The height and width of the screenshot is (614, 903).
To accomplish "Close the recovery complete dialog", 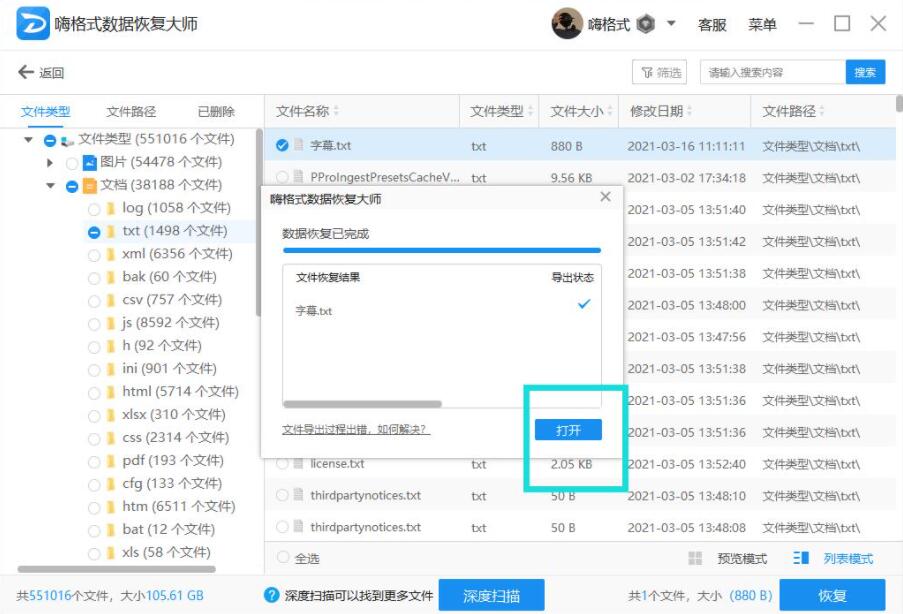I will [x=605, y=197].
